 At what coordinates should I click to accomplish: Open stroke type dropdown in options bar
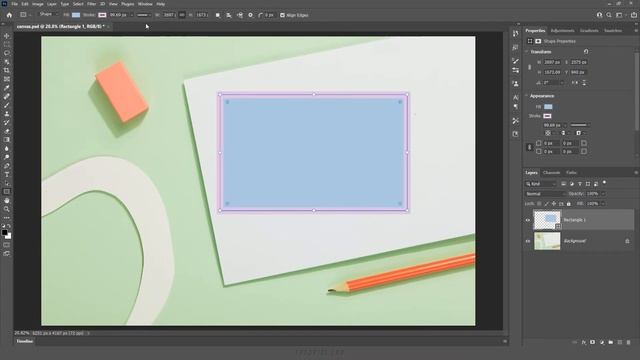click(x=144, y=15)
